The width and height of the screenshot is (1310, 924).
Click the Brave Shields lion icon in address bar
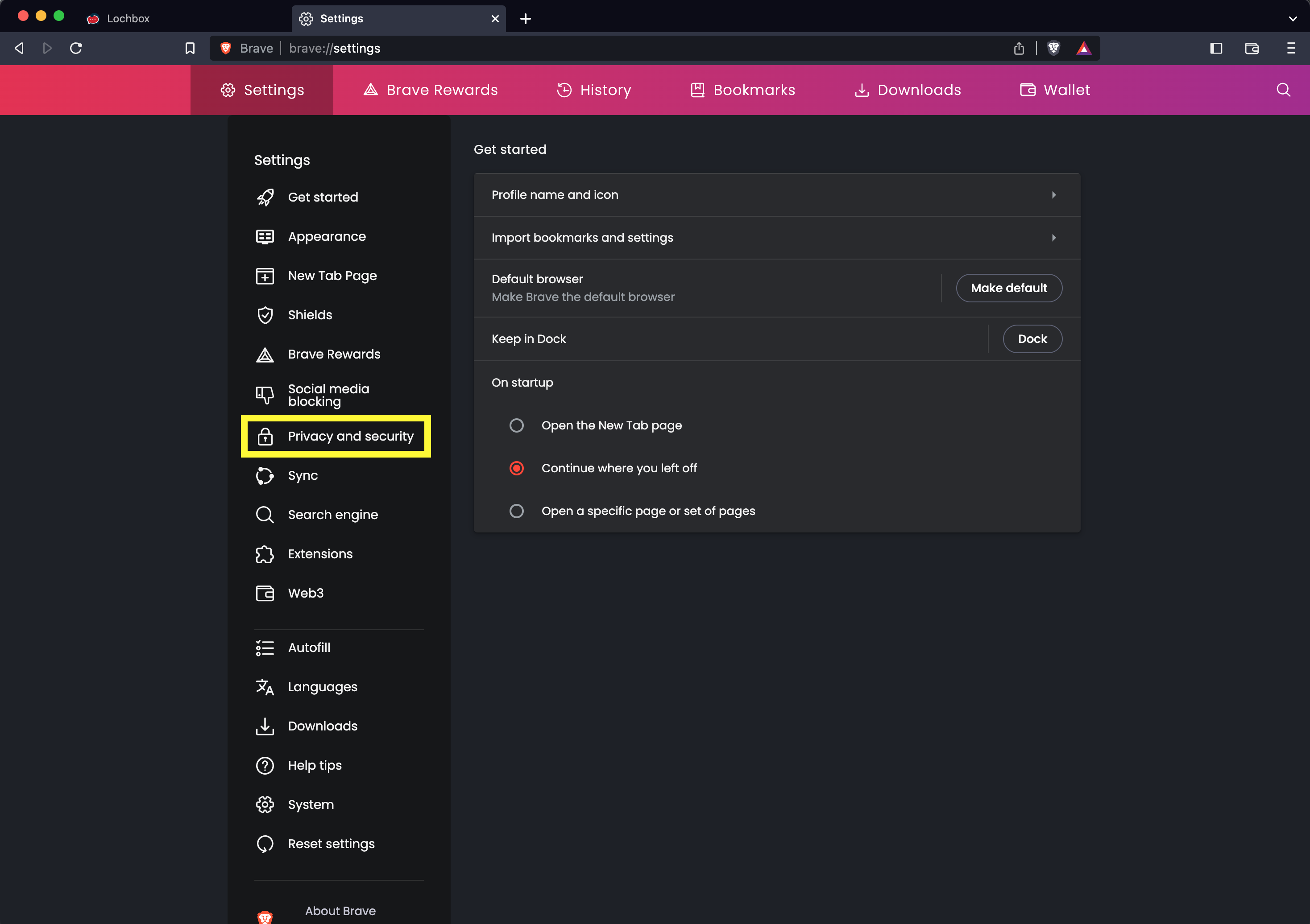point(1053,49)
